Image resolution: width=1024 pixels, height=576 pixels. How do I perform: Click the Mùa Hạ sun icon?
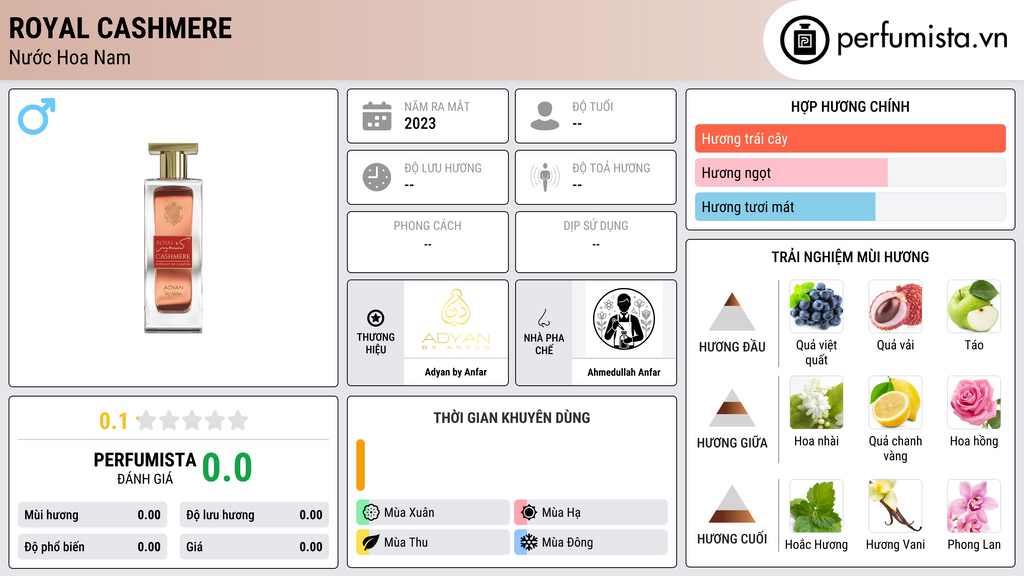click(x=529, y=512)
